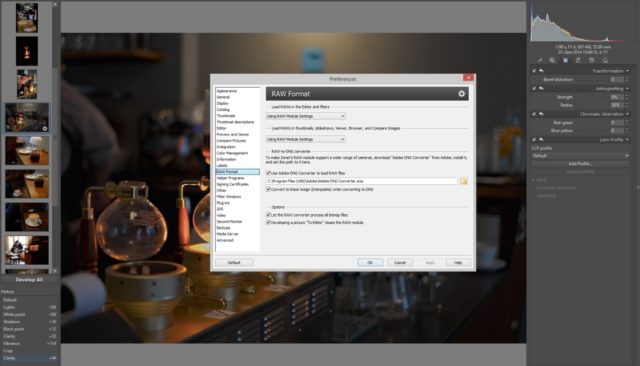The height and width of the screenshot is (366, 640).
Task: Click the Develop All button
Action: [x=29, y=280]
